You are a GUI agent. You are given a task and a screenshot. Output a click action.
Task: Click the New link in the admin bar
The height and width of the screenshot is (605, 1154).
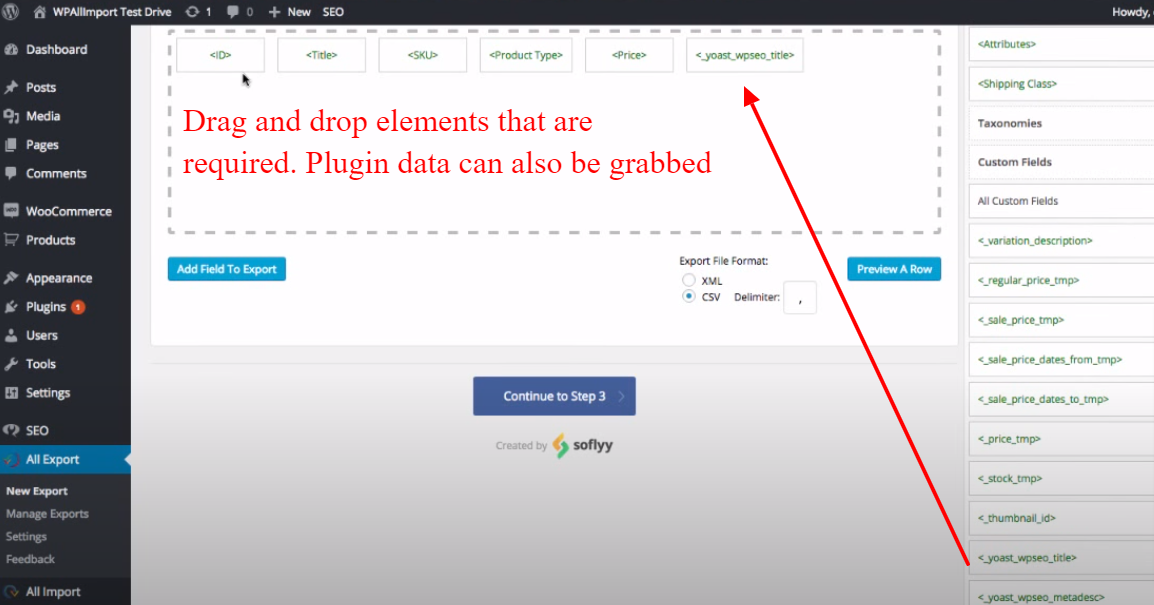click(299, 12)
